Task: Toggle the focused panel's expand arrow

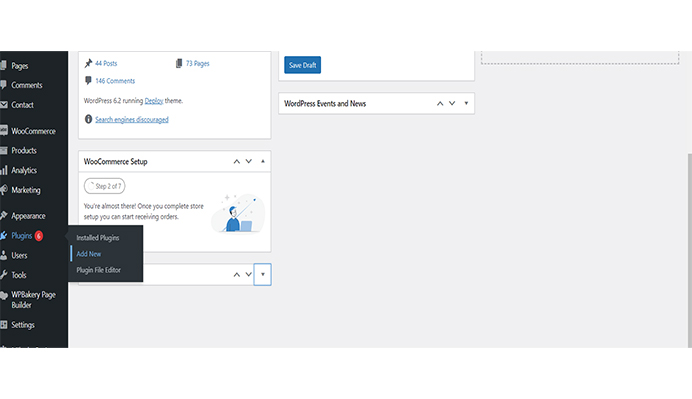Action: click(x=263, y=275)
